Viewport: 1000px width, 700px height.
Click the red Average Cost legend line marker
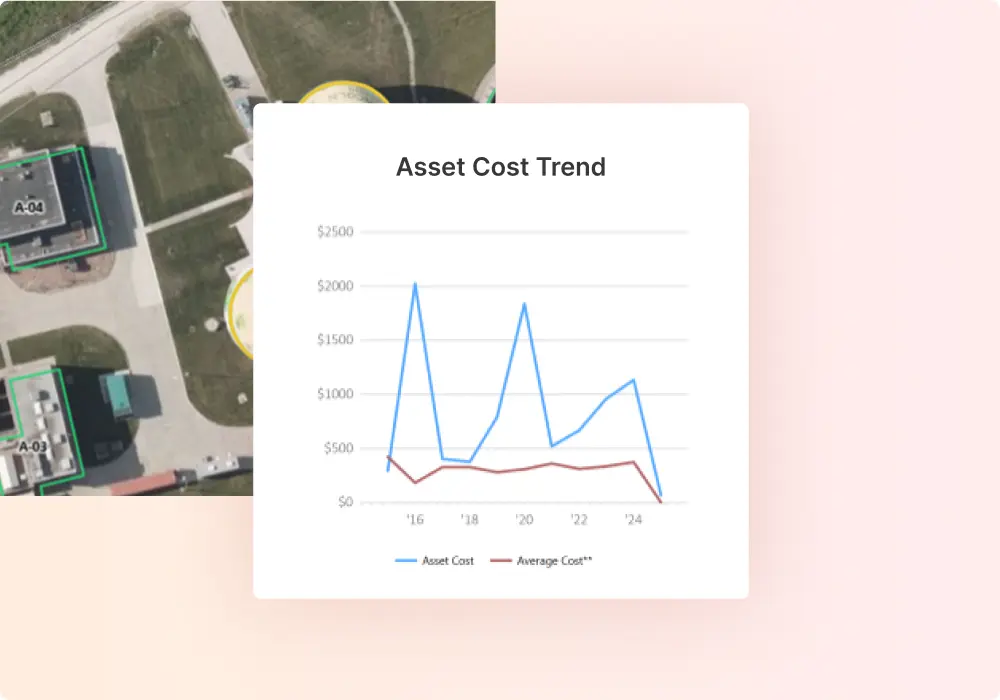500,561
